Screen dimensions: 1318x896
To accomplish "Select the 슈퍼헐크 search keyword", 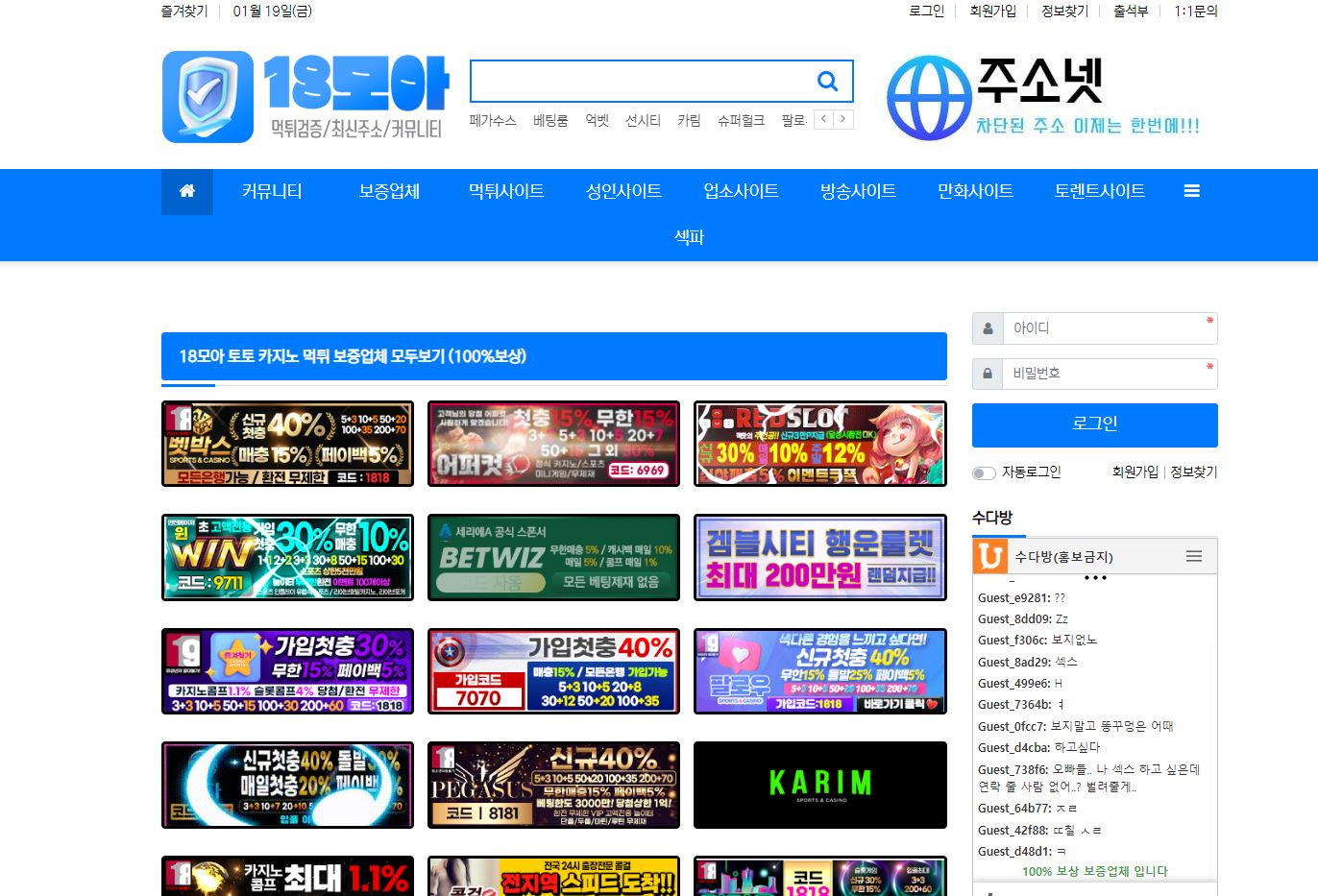I will click(x=741, y=120).
